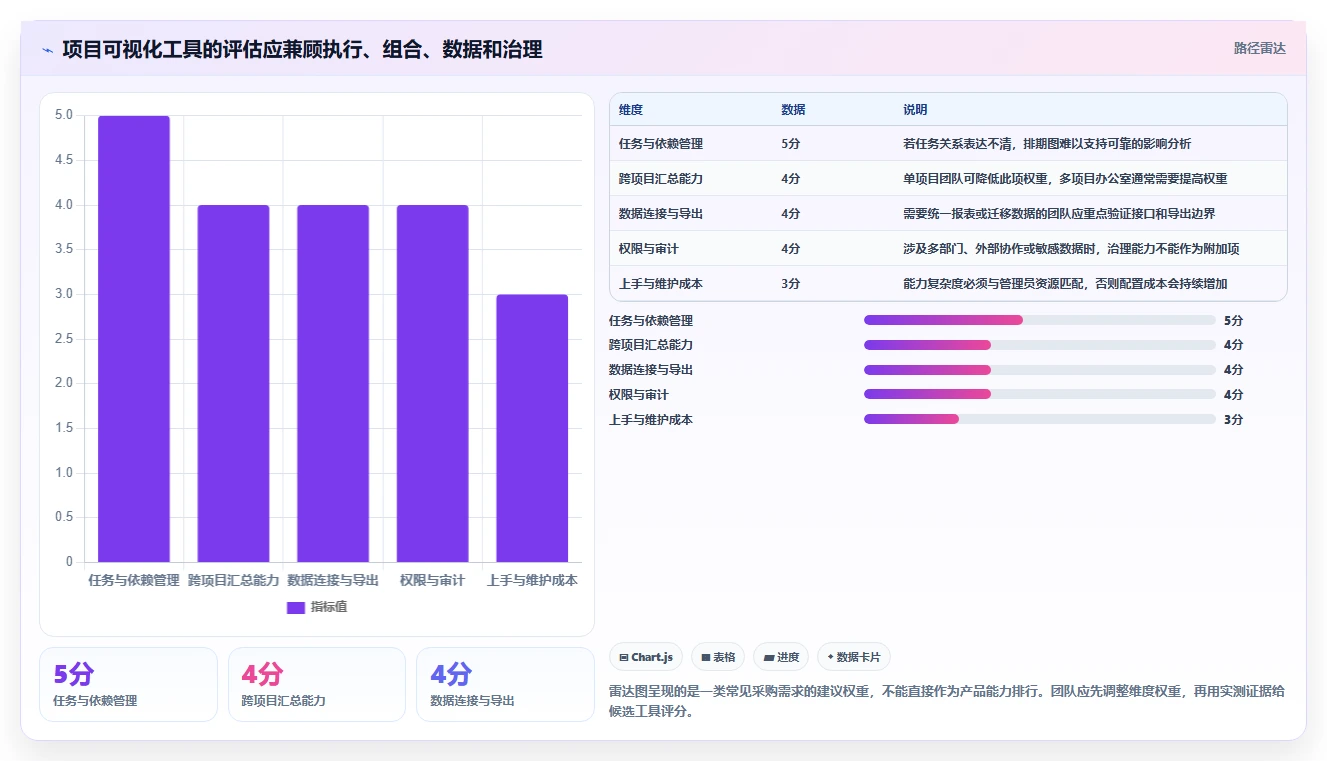Click the progress list label 跨项目汇总能力
Screen dimensions: 1327x761
point(651,345)
